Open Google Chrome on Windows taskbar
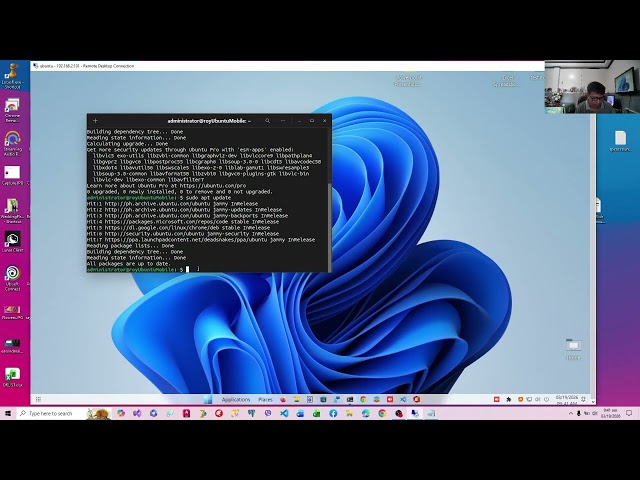The width and height of the screenshot is (640, 480). tap(382, 413)
